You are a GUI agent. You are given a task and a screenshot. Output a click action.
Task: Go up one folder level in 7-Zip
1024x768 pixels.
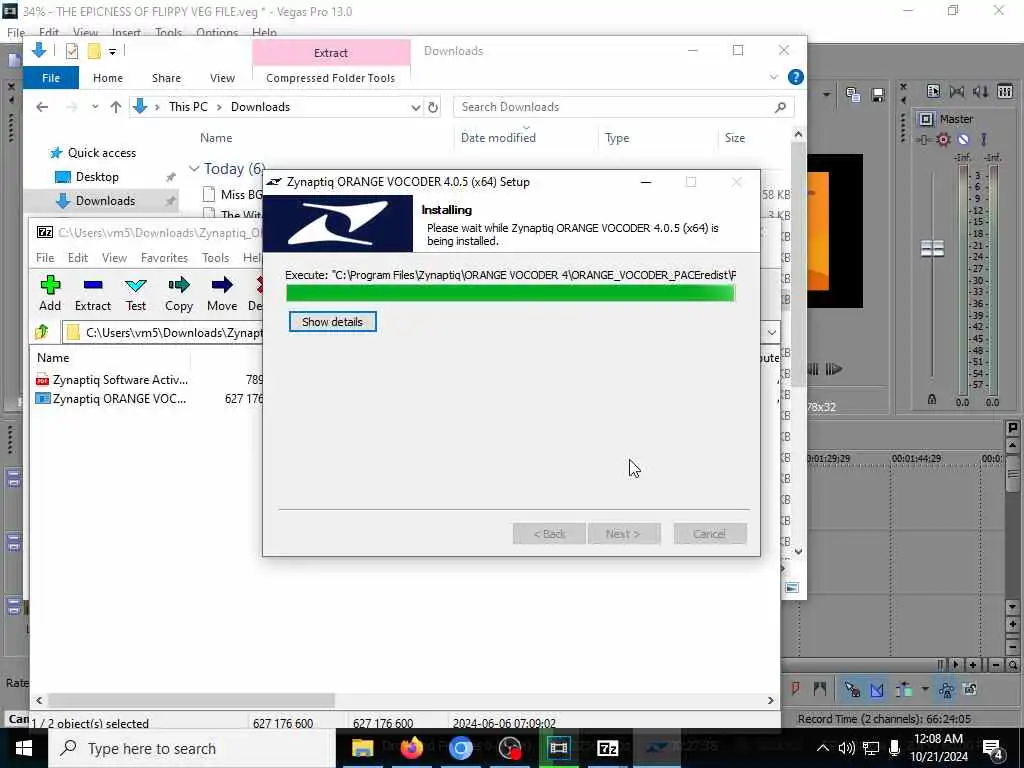pos(42,332)
